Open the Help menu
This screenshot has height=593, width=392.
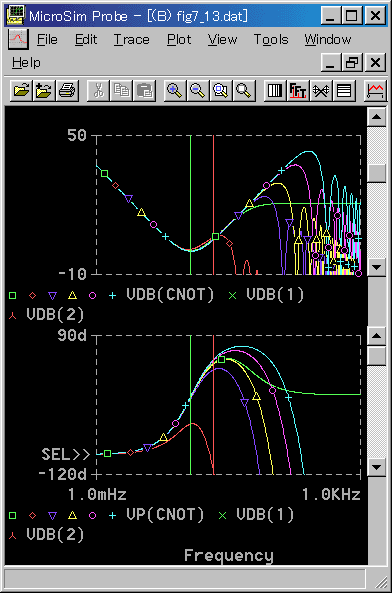26,62
